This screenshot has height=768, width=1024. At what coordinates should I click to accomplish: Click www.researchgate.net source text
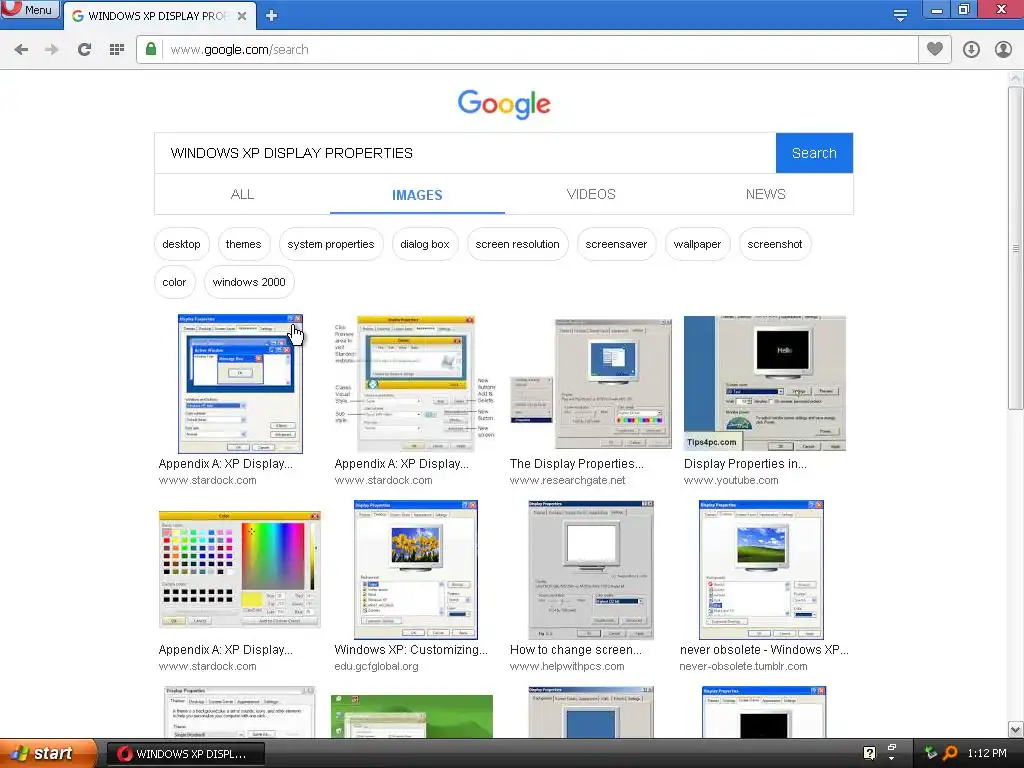[568, 480]
